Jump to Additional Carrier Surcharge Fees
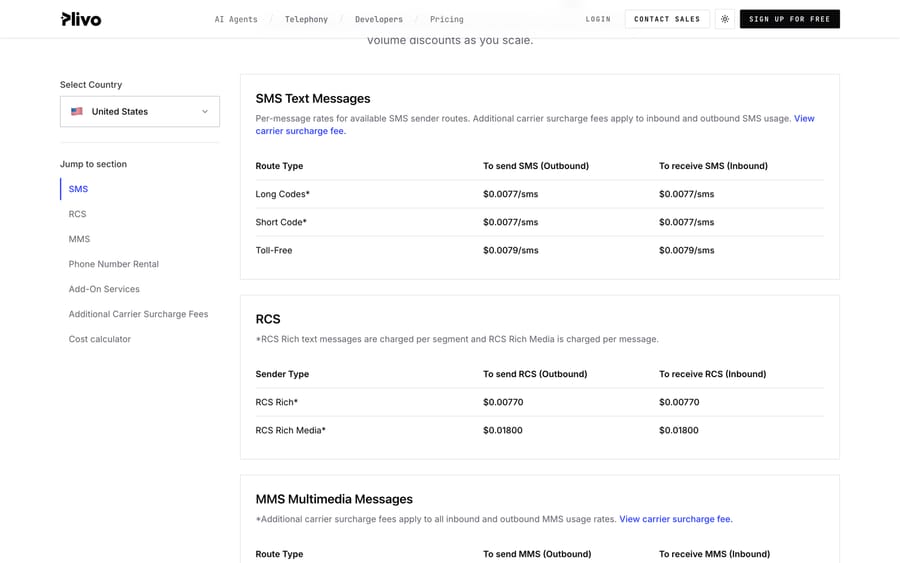This screenshot has width=900, height=563. pyautogui.click(x=138, y=314)
